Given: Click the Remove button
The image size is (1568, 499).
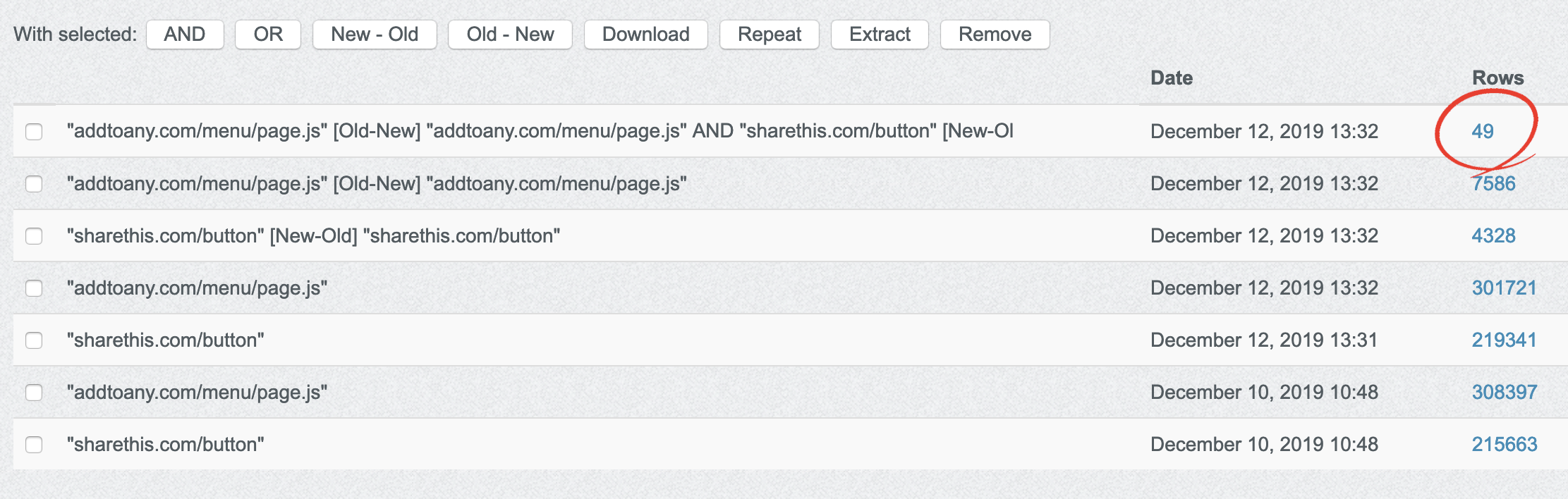Looking at the screenshot, I should (x=995, y=35).
